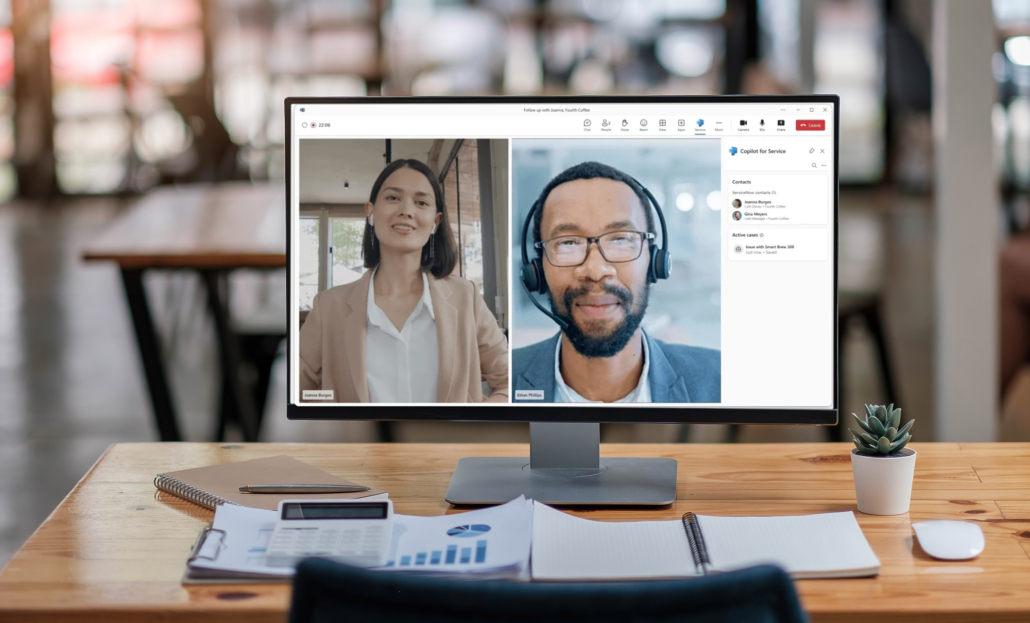
Task: Open the View layout options
Action: [663, 122]
